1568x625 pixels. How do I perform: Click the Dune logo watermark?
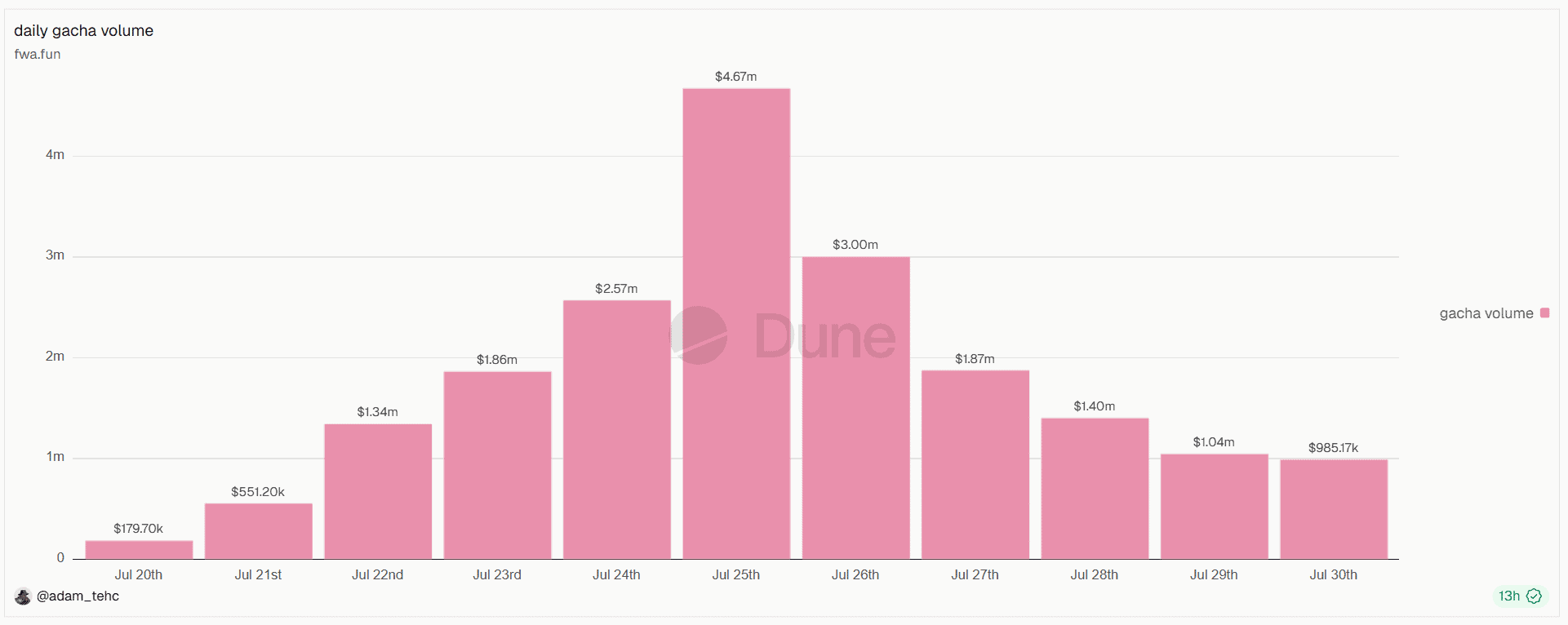click(783, 335)
